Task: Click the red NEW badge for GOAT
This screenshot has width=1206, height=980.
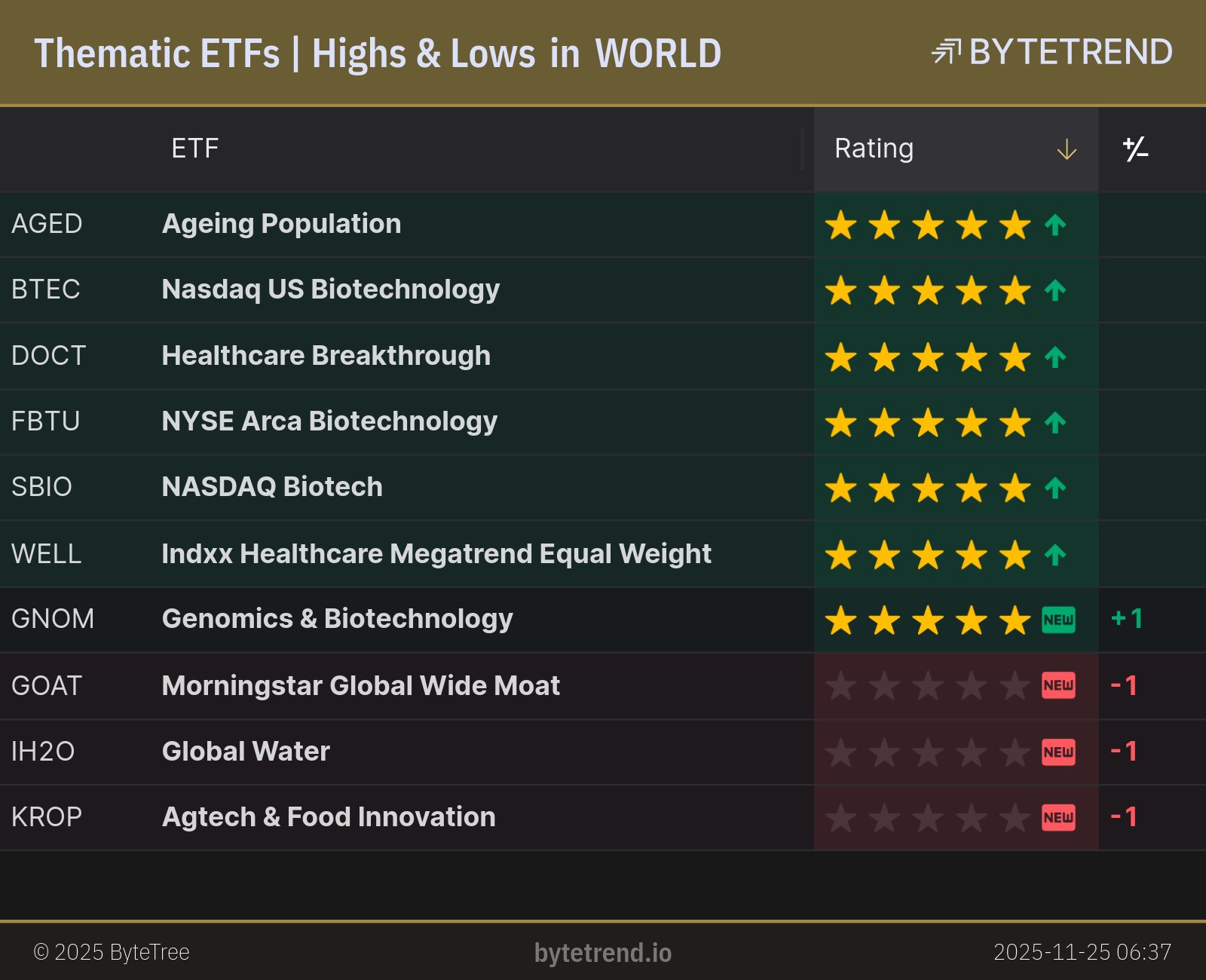Action: (1058, 685)
